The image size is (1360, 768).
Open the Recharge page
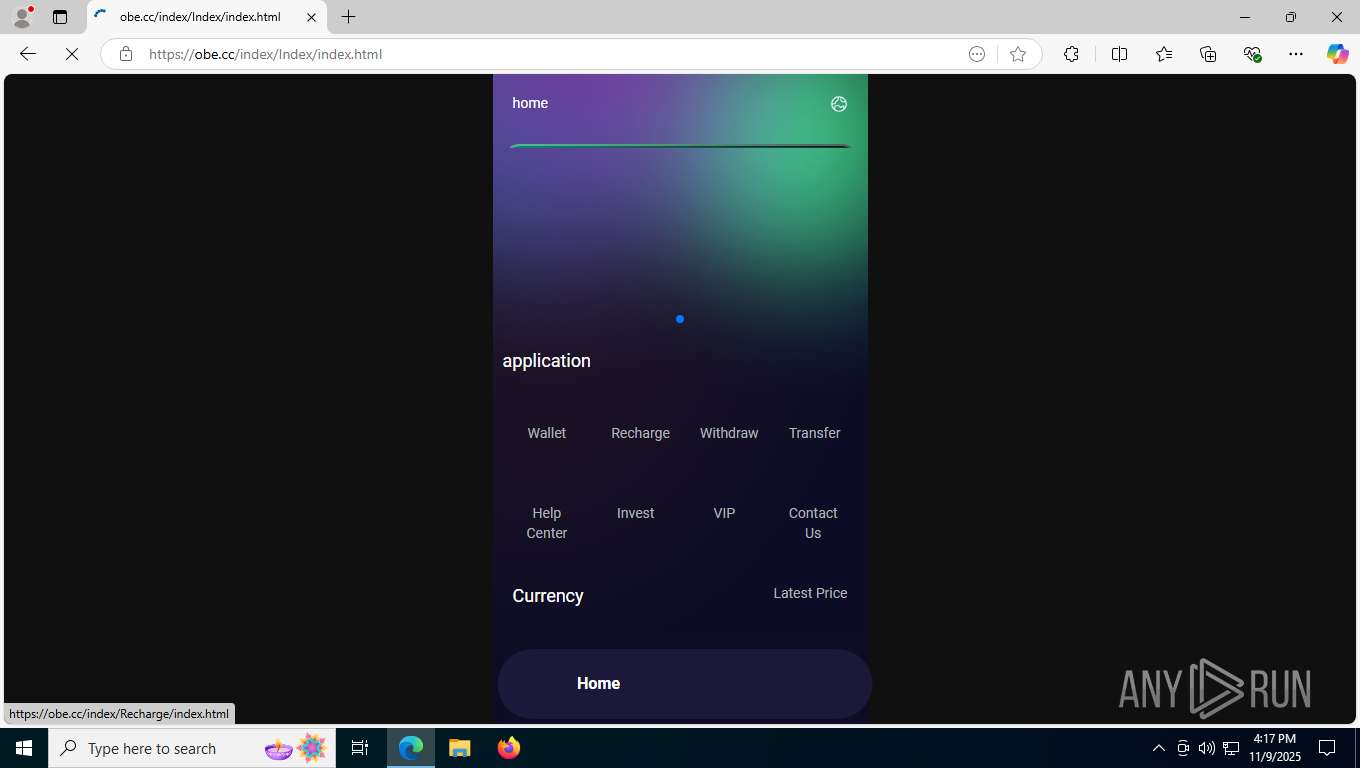tap(640, 433)
